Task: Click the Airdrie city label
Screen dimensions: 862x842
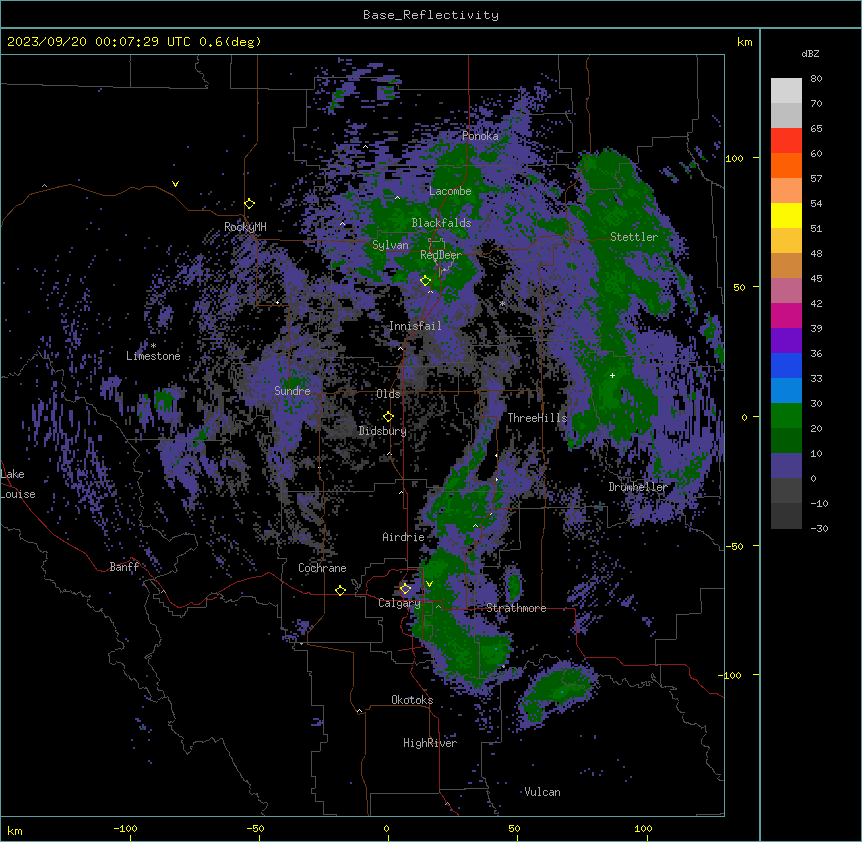Action: point(403,537)
